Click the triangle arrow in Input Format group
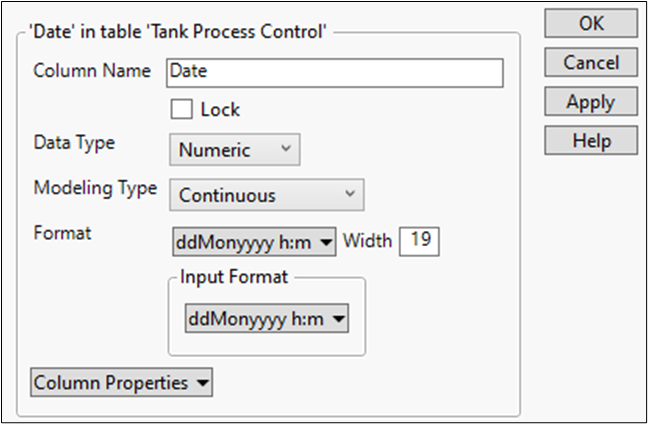Image resolution: width=648 pixels, height=424 pixels. click(340, 320)
